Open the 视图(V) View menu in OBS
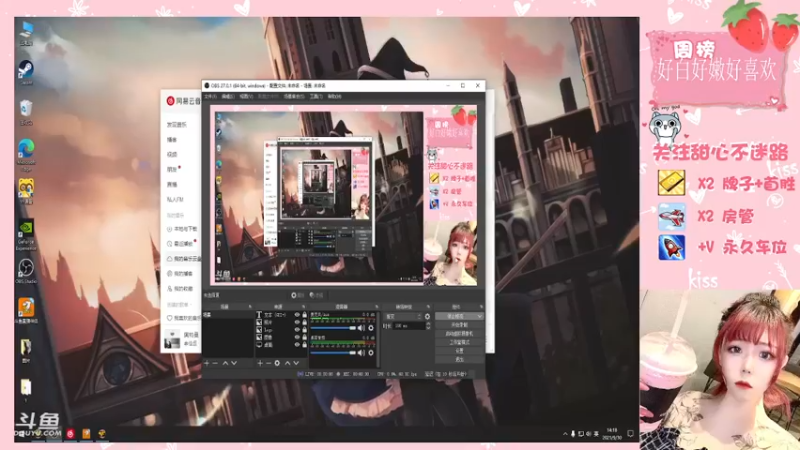800x450 pixels. click(x=246, y=96)
